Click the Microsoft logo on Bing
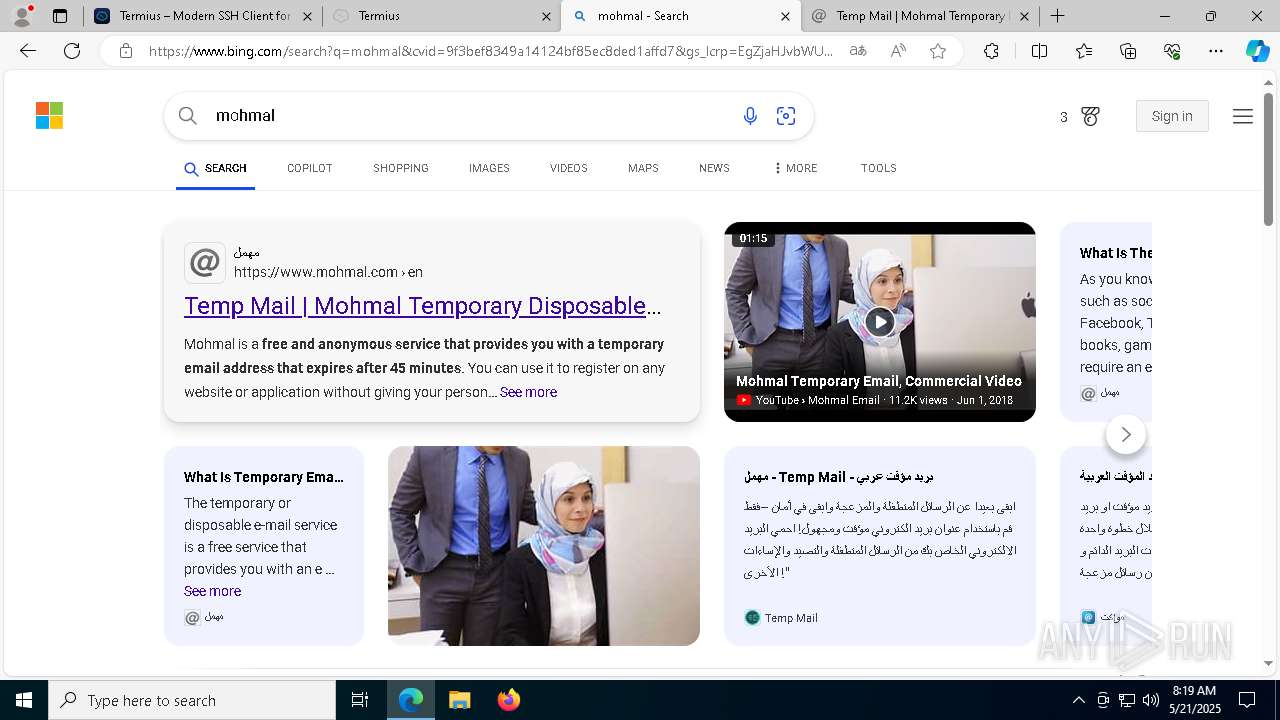The height and width of the screenshot is (720, 1280). [49, 116]
